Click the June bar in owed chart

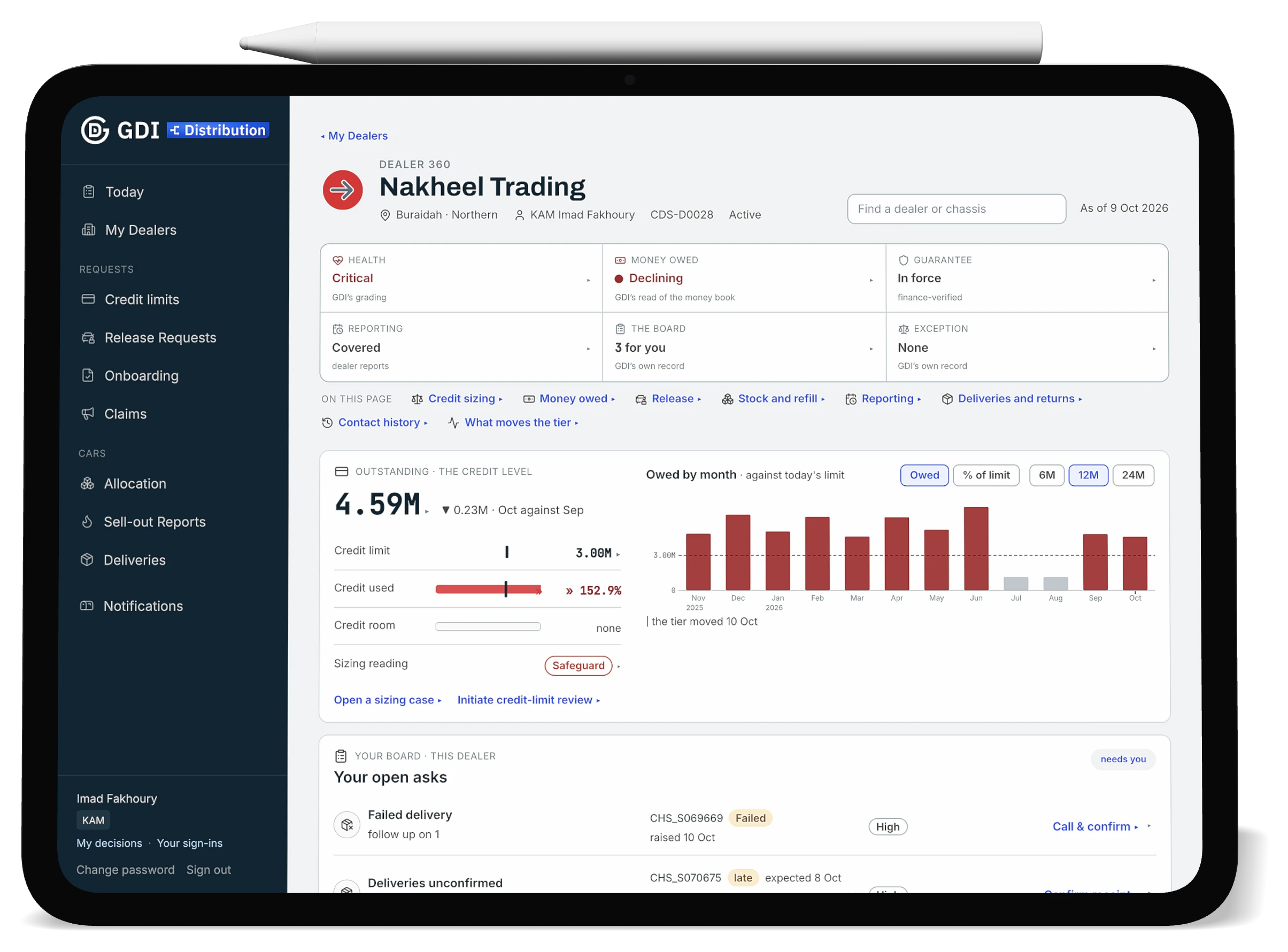[x=976, y=548]
